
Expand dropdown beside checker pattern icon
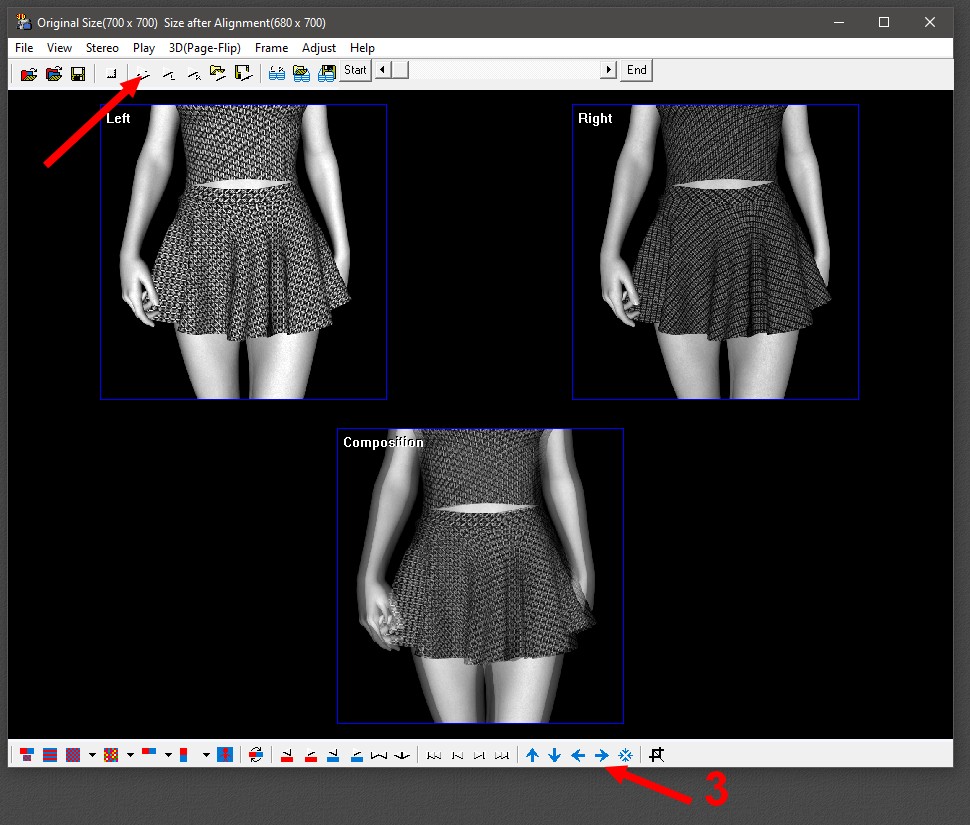pyautogui.click(x=92, y=754)
